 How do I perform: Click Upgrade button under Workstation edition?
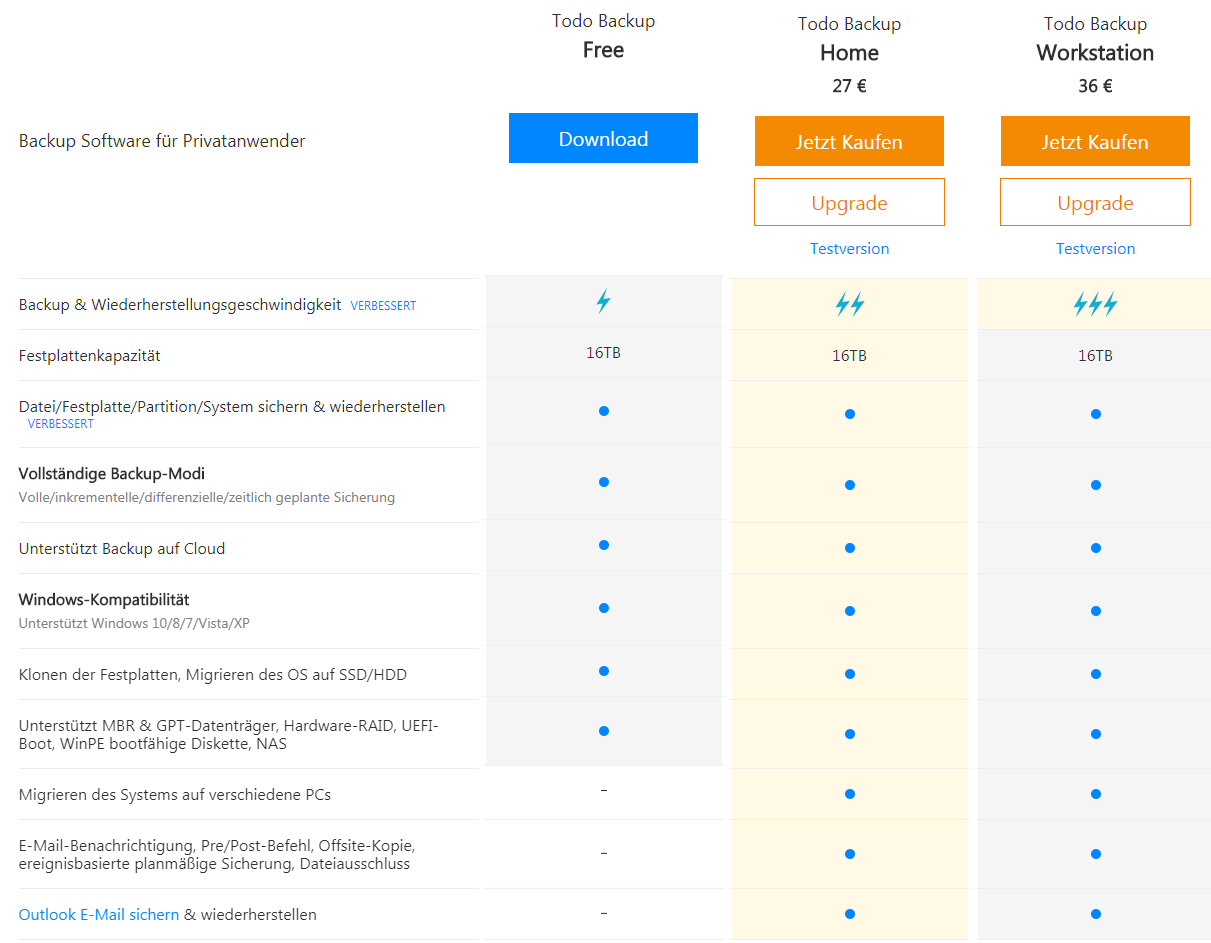point(1095,202)
